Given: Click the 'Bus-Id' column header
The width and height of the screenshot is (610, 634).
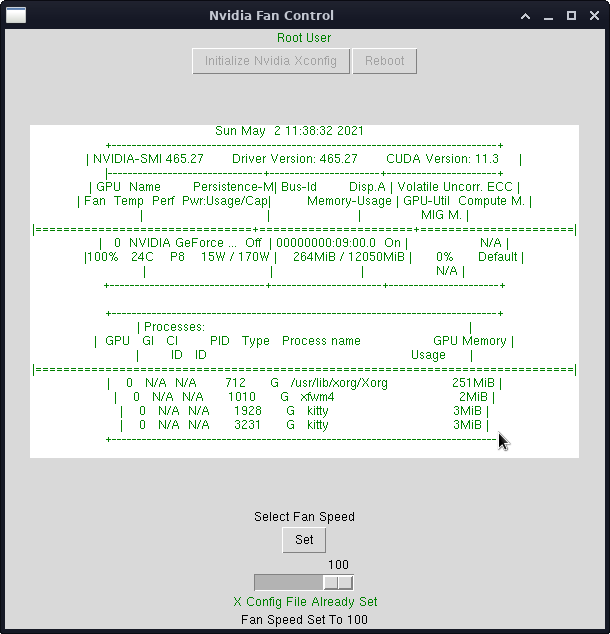Looking at the screenshot, I should (x=299, y=187).
